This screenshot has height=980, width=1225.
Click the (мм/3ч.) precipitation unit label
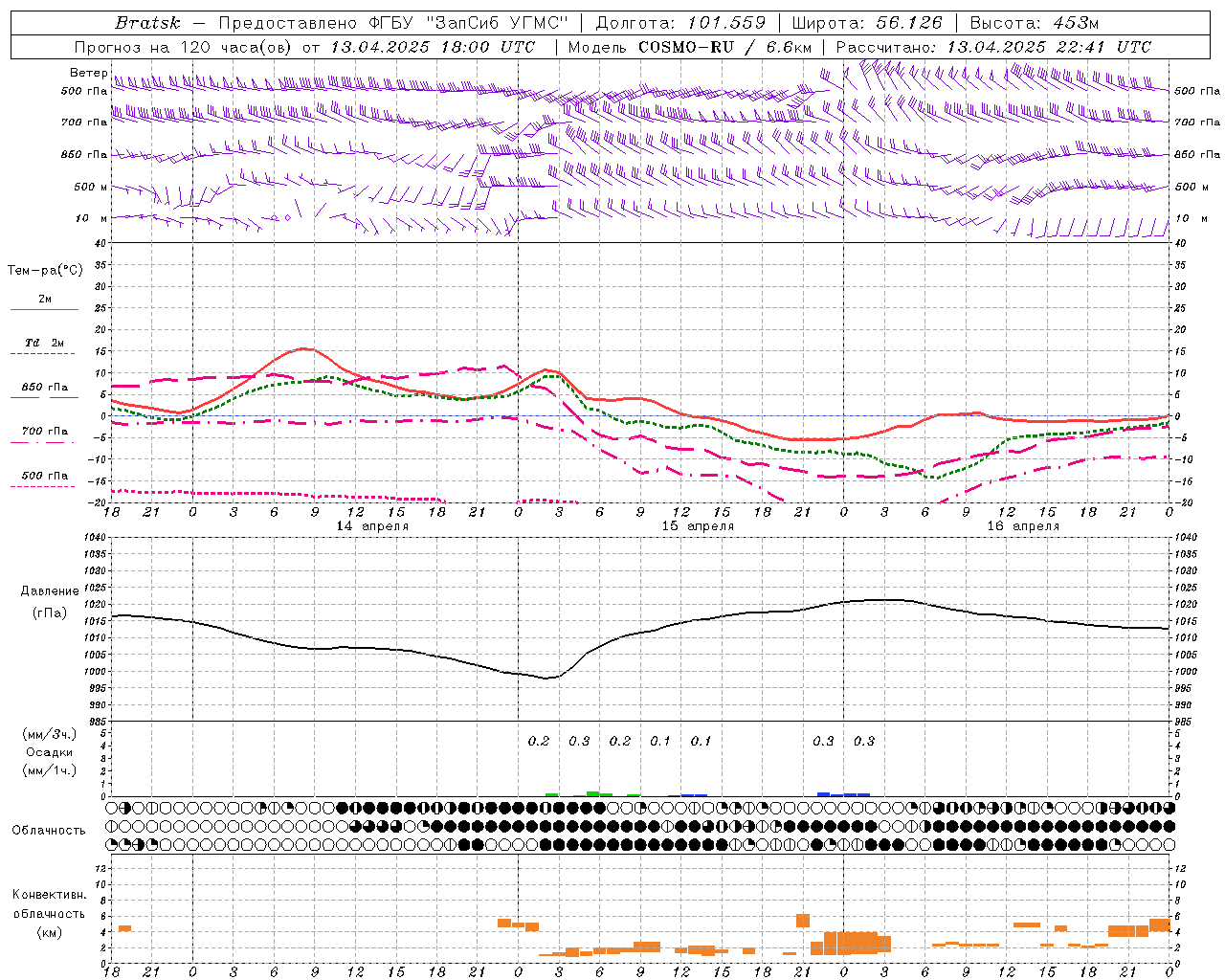point(49,733)
